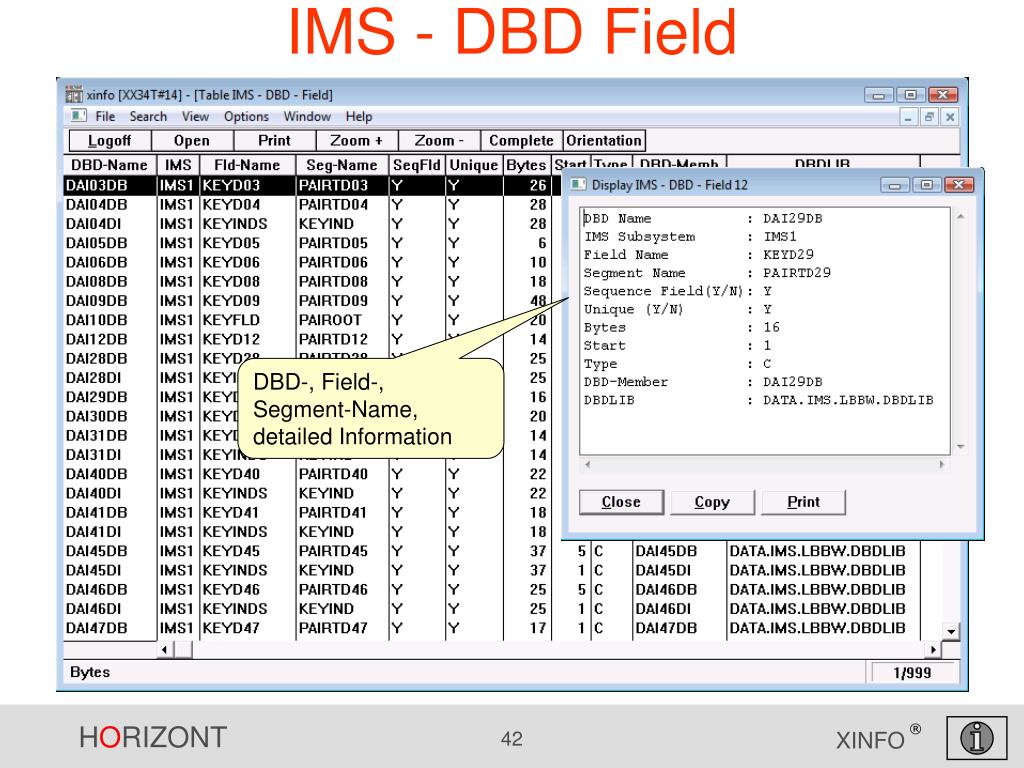Click the info icon in the slide footer
Screen dimensions: 1024x768
click(x=976, y=738)
